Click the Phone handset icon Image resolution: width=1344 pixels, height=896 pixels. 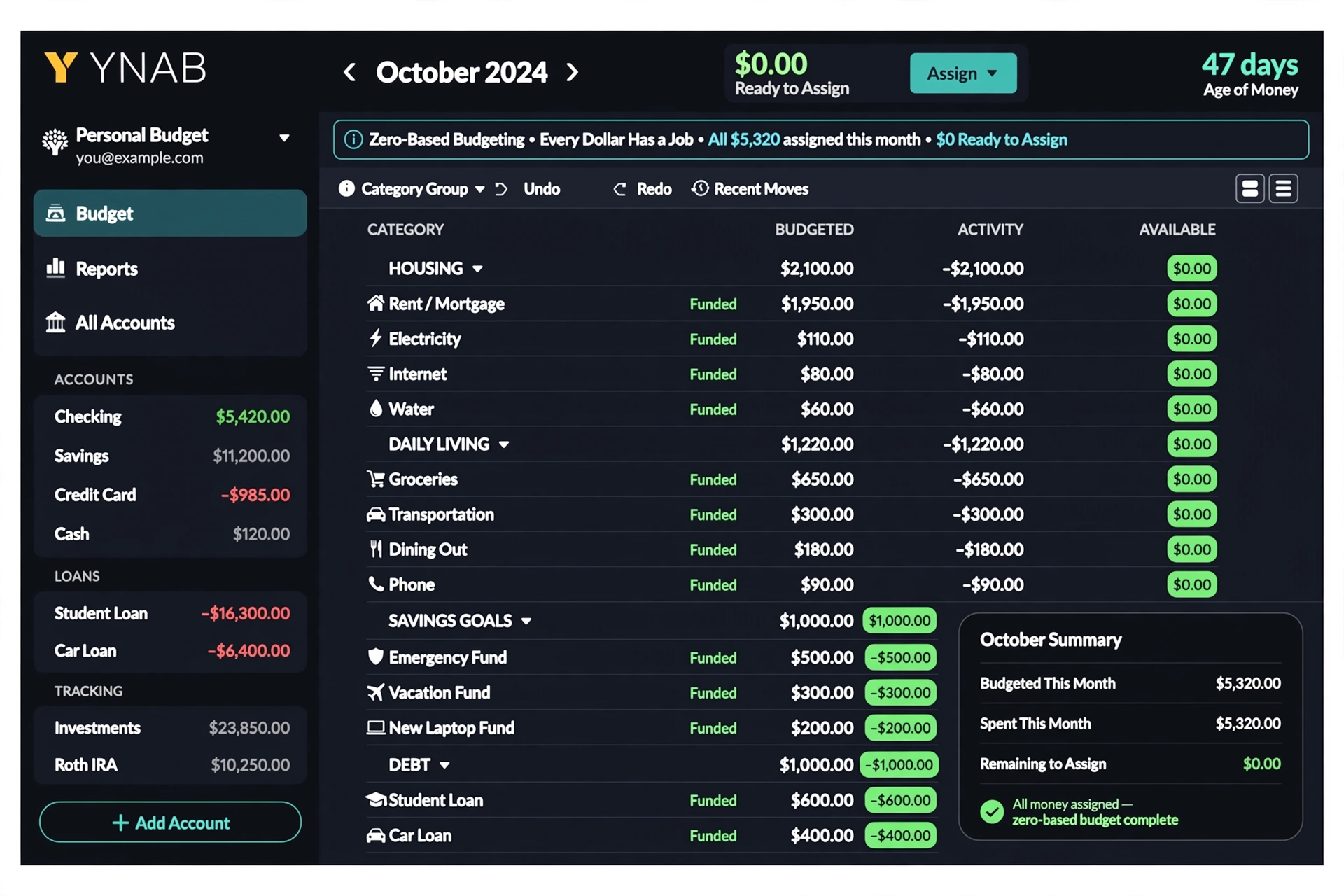(x=376, y=584)
